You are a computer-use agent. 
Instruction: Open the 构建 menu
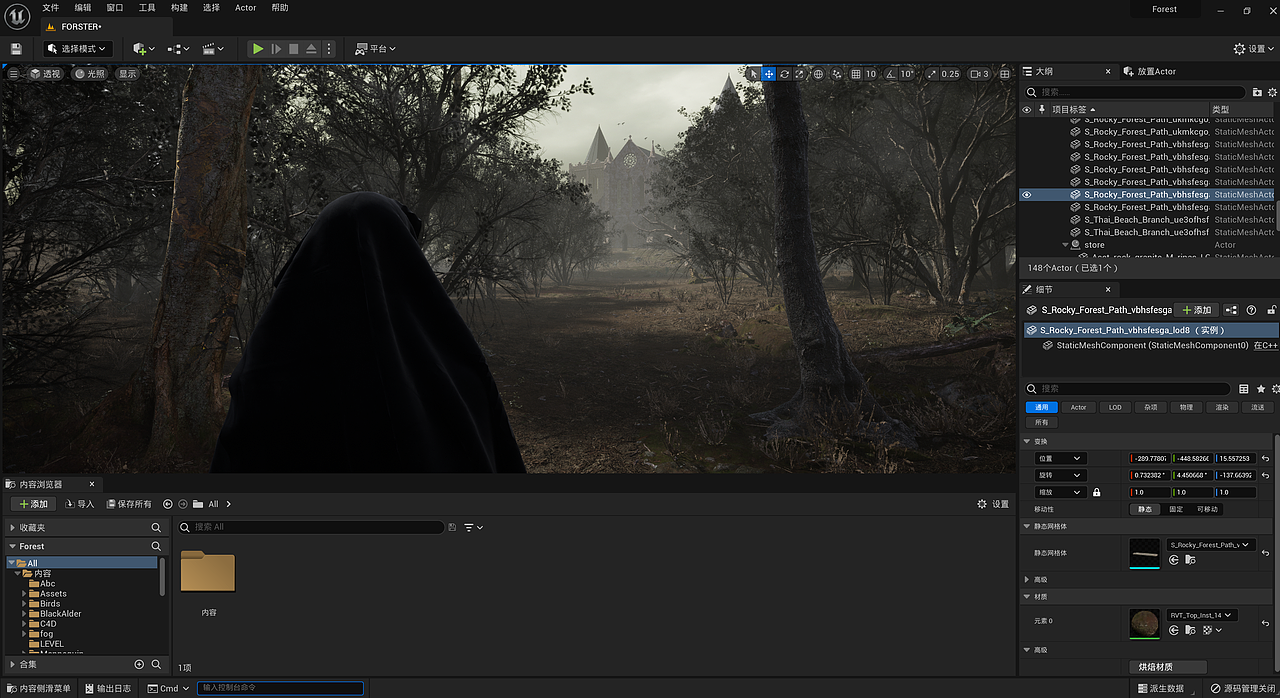tap(179, 8)
